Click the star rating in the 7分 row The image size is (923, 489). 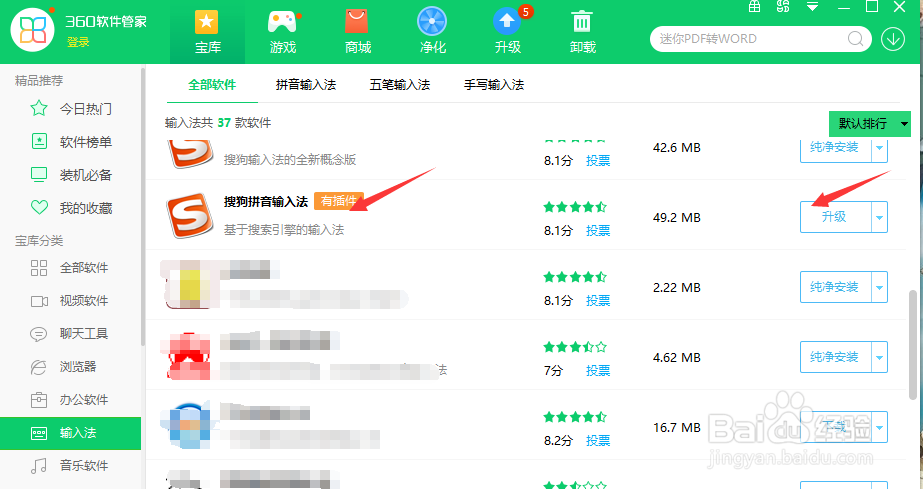[575, 347]
